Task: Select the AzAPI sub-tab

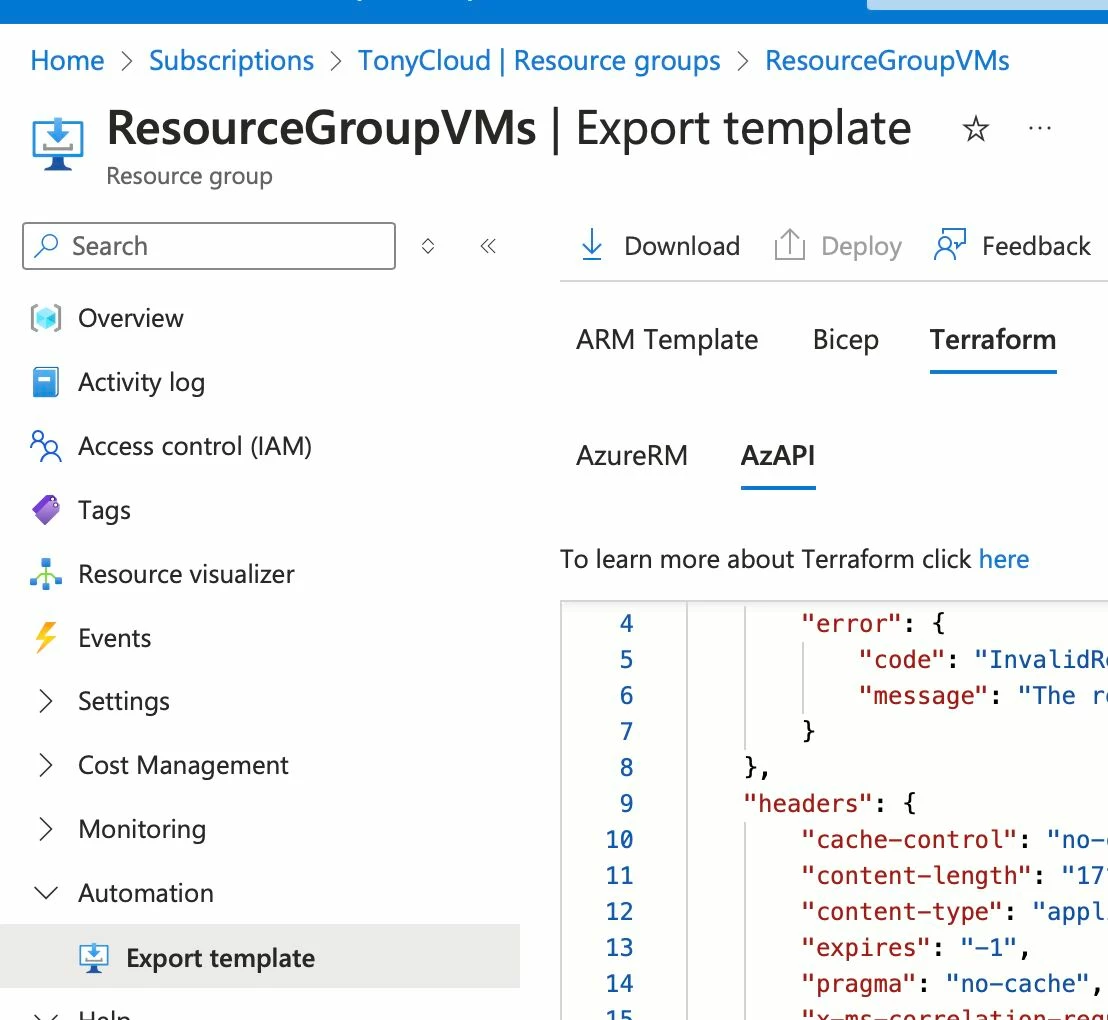Action: (x=778, y=455)
